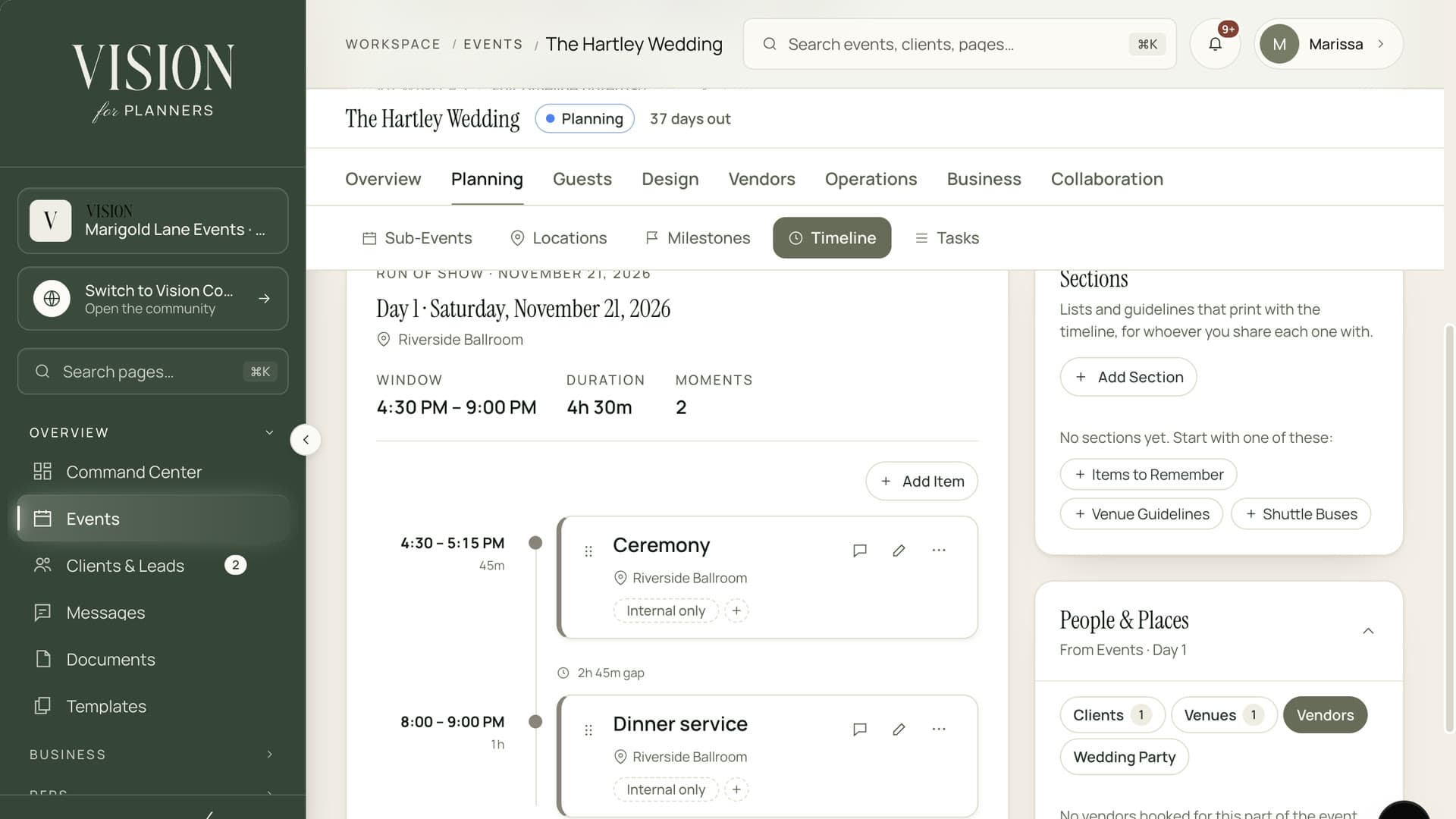
Task: Click the Add Section button
Action: [1128, 377]
